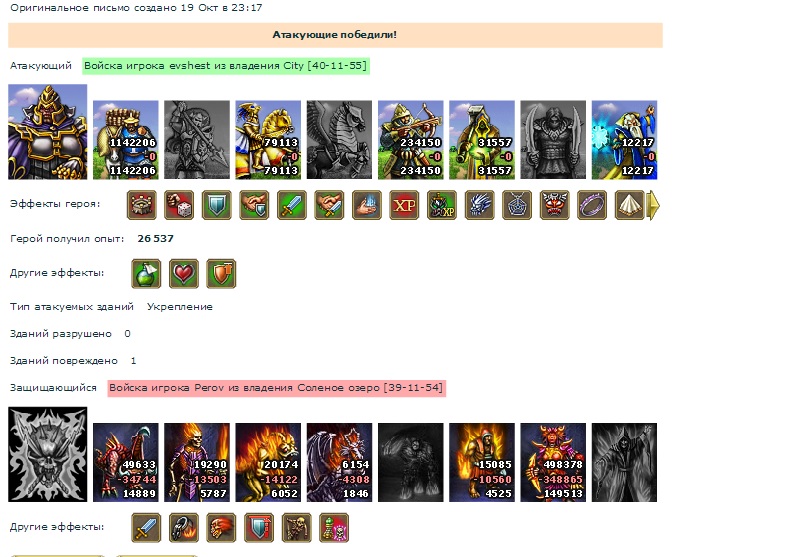Click the green potion flask effect icon
The image size is (803, 557).
tap(146, 273)
